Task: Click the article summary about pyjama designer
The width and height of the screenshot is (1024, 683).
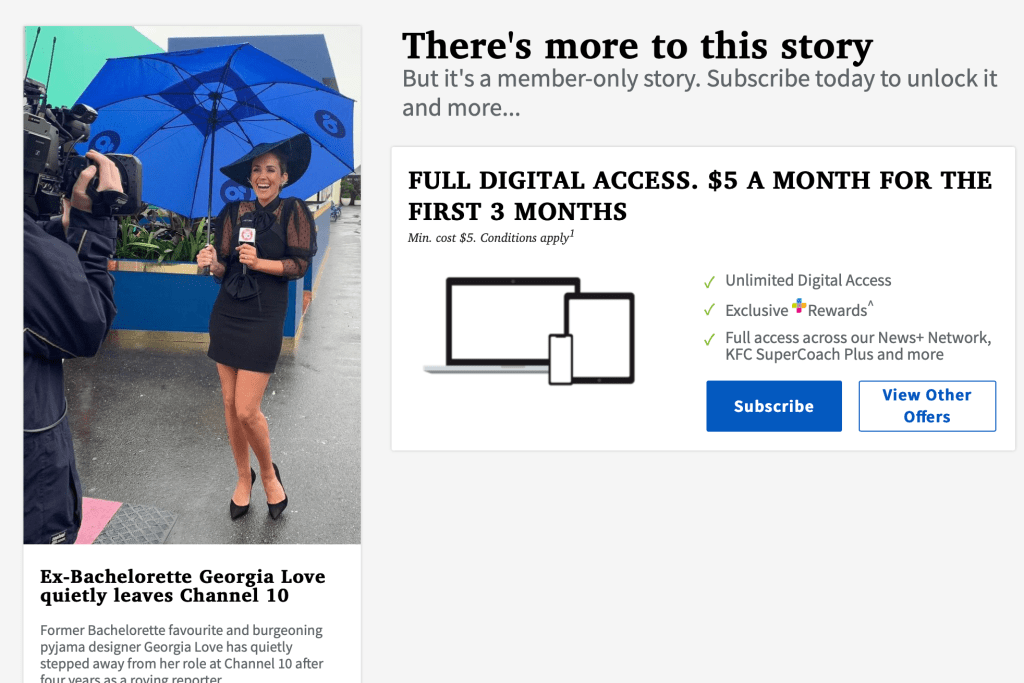Action: [x=182, y=655]
